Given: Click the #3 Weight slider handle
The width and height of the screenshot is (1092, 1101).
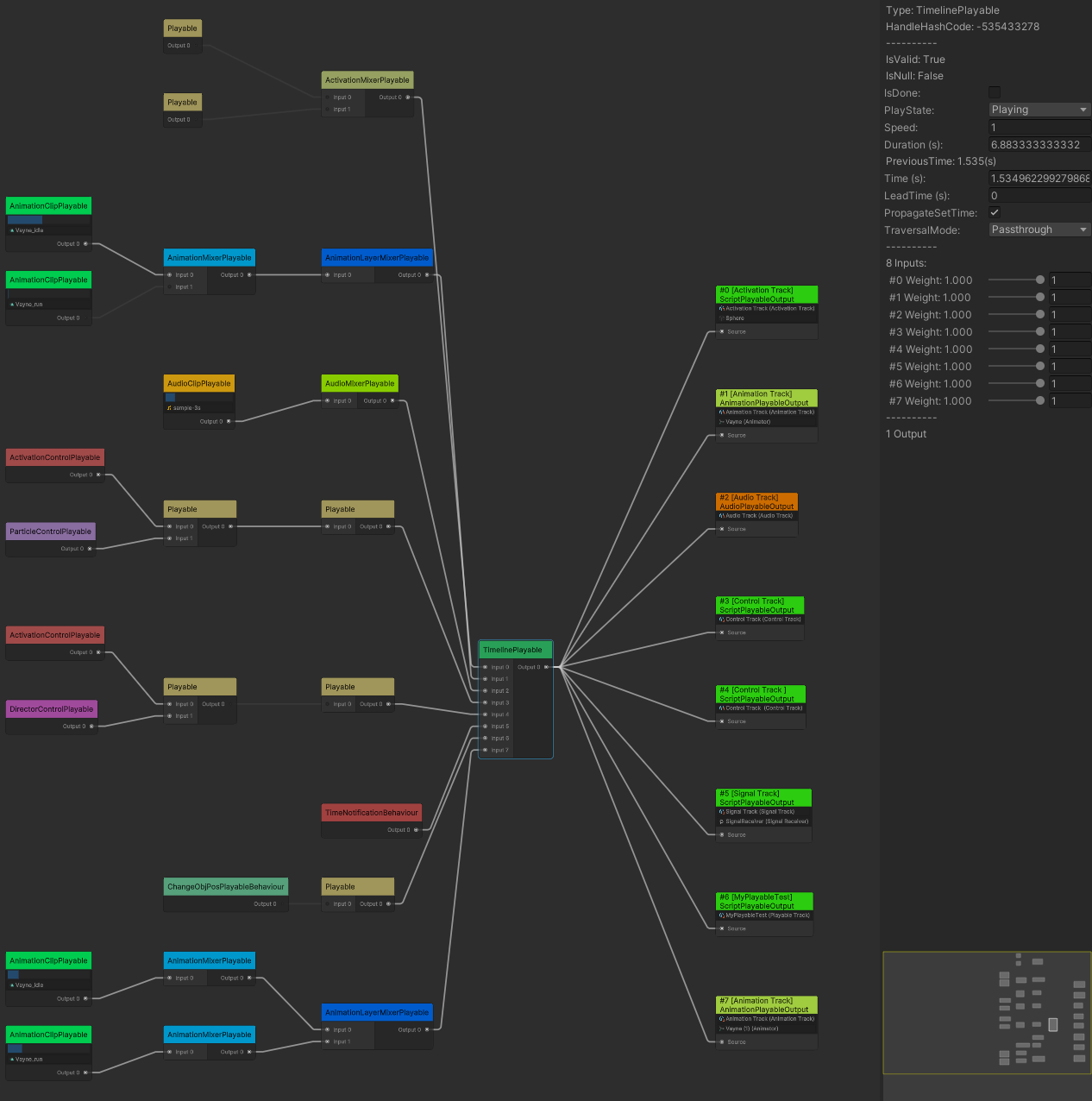Looking at the screenshot, I should (1040, 331).
